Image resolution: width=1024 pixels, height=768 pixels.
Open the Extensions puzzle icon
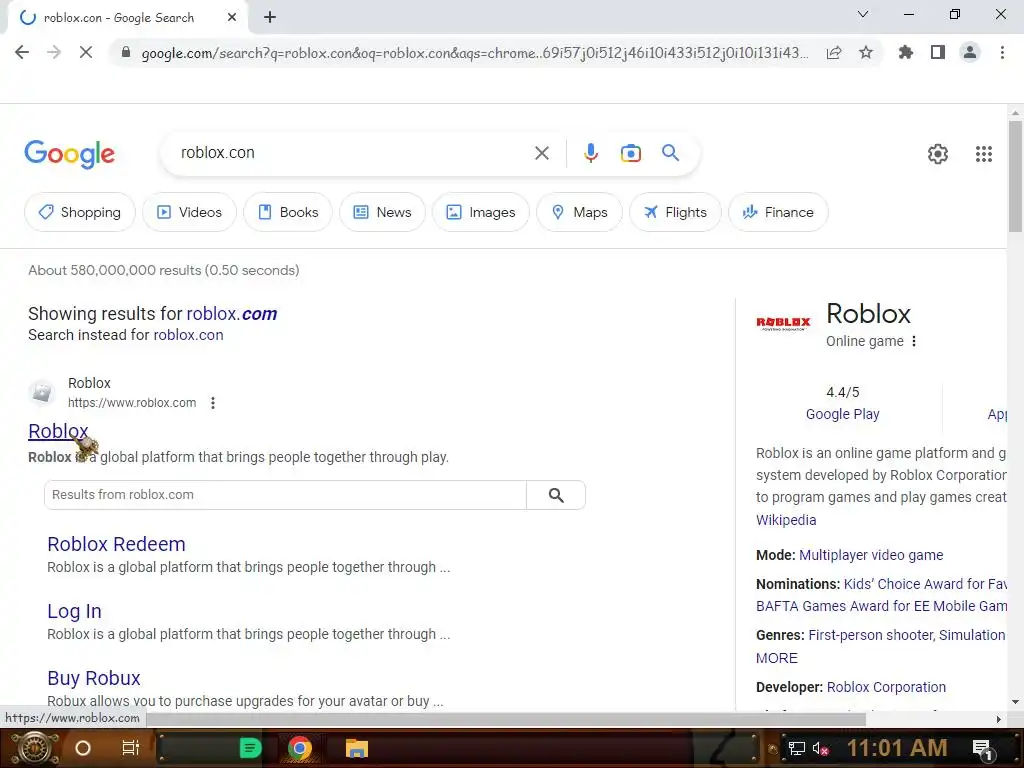pos(906,52)
